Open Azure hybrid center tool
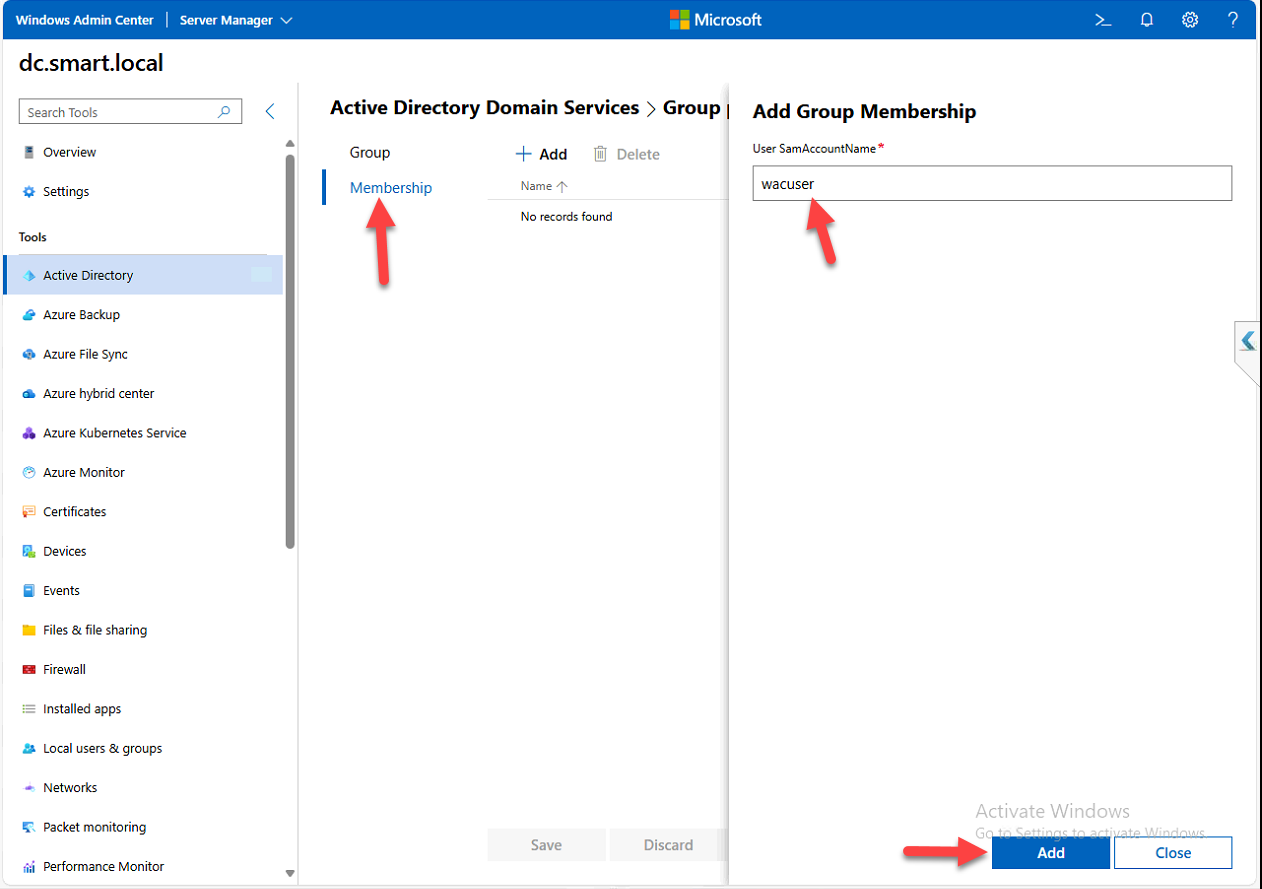 point(143,393)
